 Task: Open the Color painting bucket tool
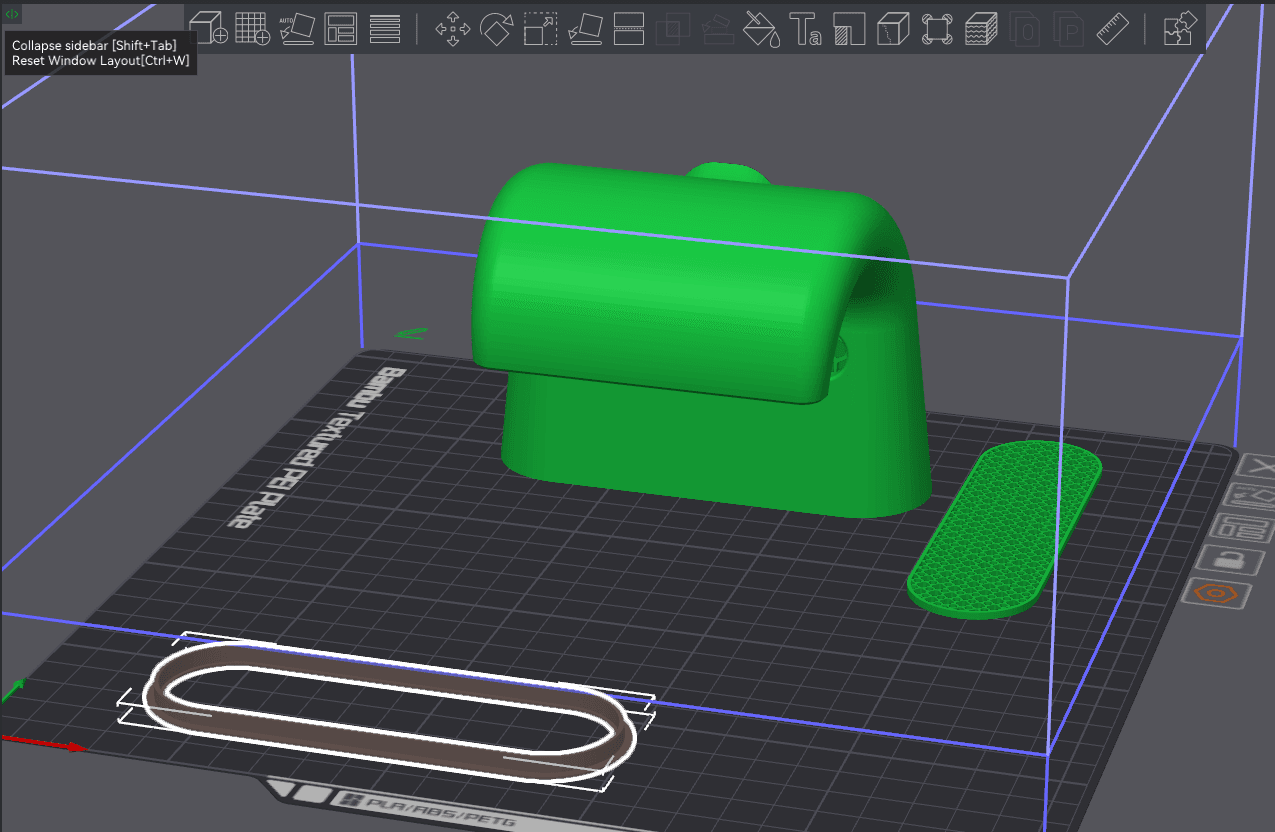tap(761, 28)
